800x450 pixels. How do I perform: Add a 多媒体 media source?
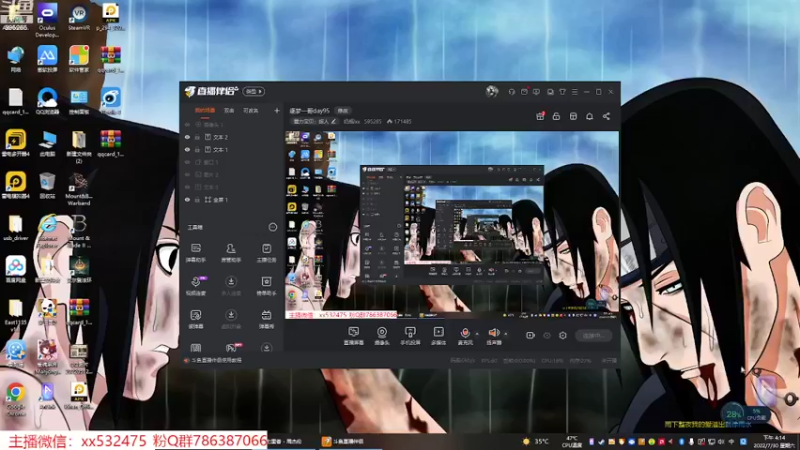[438, 336]
